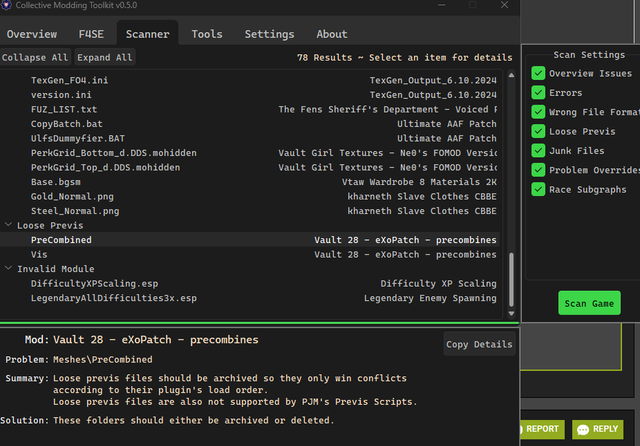The image size is (640, 446).
Task: Click the results scrollbar down arrow
Action: [x=511, y=314]
